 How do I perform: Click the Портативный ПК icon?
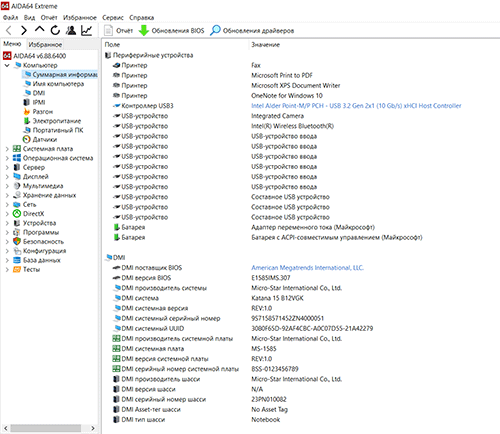click(27, 130)
